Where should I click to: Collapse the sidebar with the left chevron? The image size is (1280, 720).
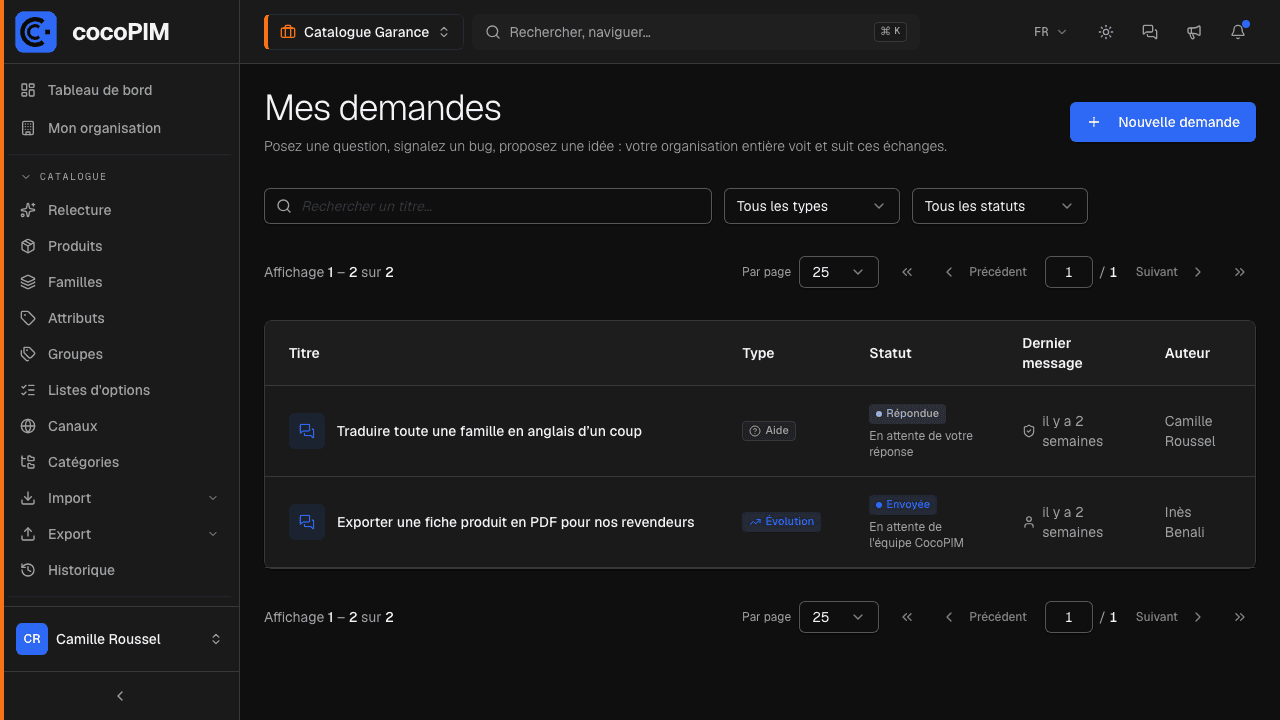coord(120,696)
